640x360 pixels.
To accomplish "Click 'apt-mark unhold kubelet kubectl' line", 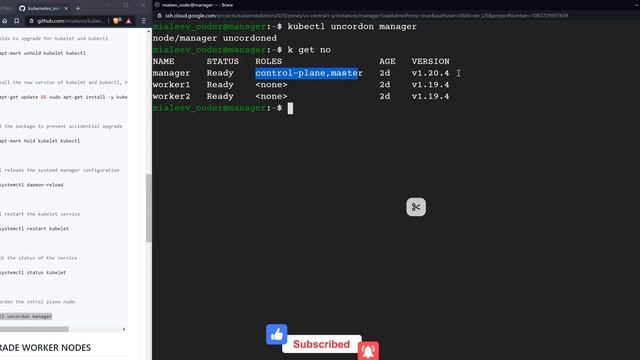I will click(43, 53).
